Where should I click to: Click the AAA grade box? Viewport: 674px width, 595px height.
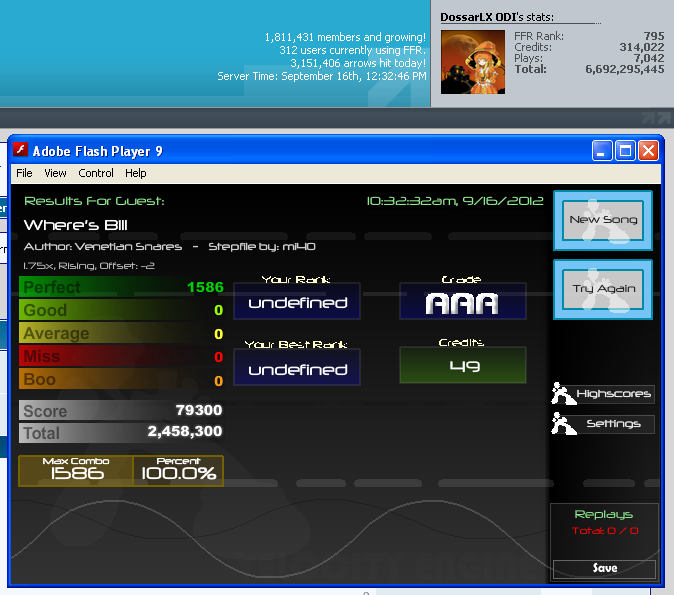click(462, 302)
